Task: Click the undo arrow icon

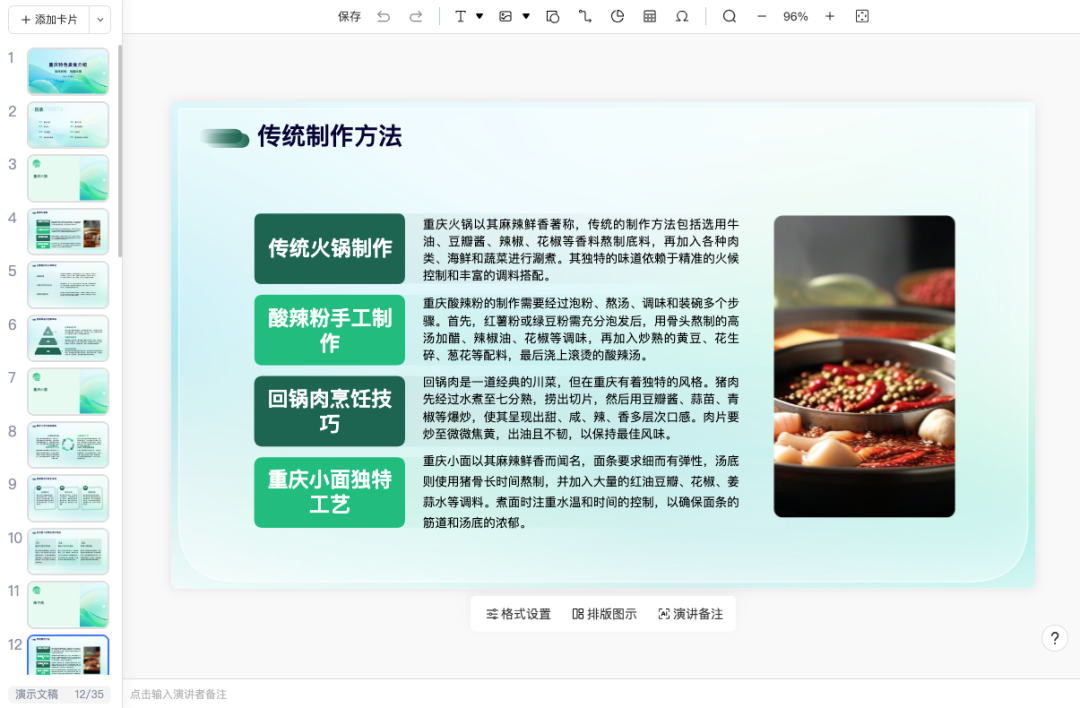Action: pyautogui.click(x=384, y=17)
